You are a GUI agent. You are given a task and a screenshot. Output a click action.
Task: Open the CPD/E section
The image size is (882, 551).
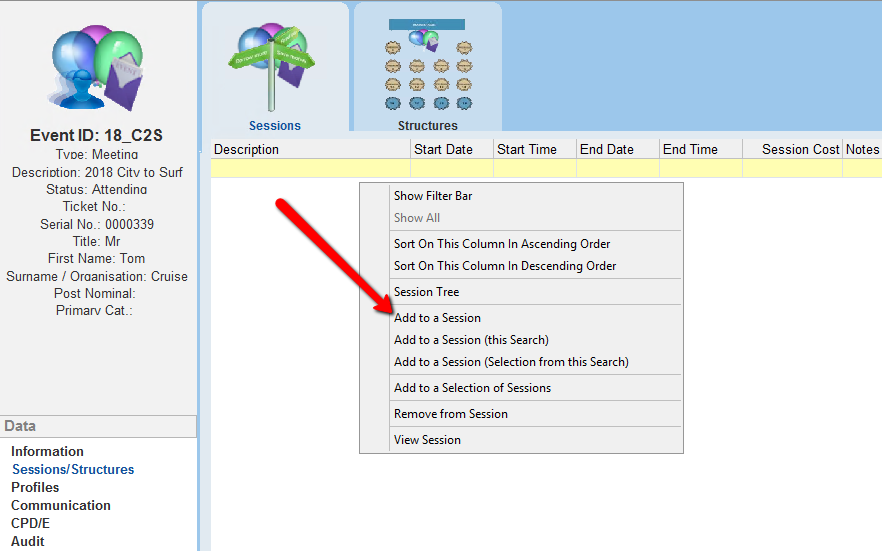30,524
